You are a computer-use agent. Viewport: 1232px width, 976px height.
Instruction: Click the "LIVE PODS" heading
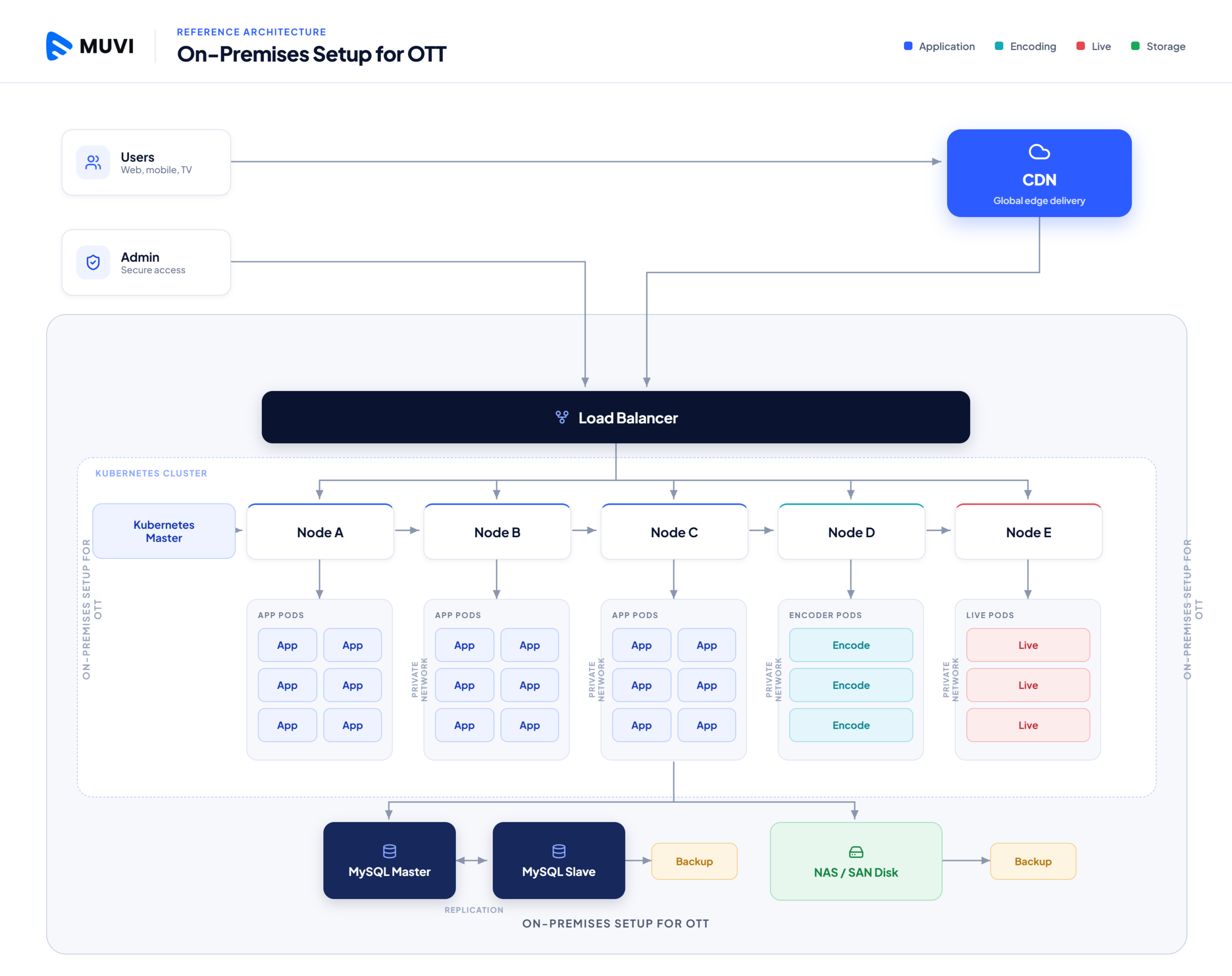[990, 615]
